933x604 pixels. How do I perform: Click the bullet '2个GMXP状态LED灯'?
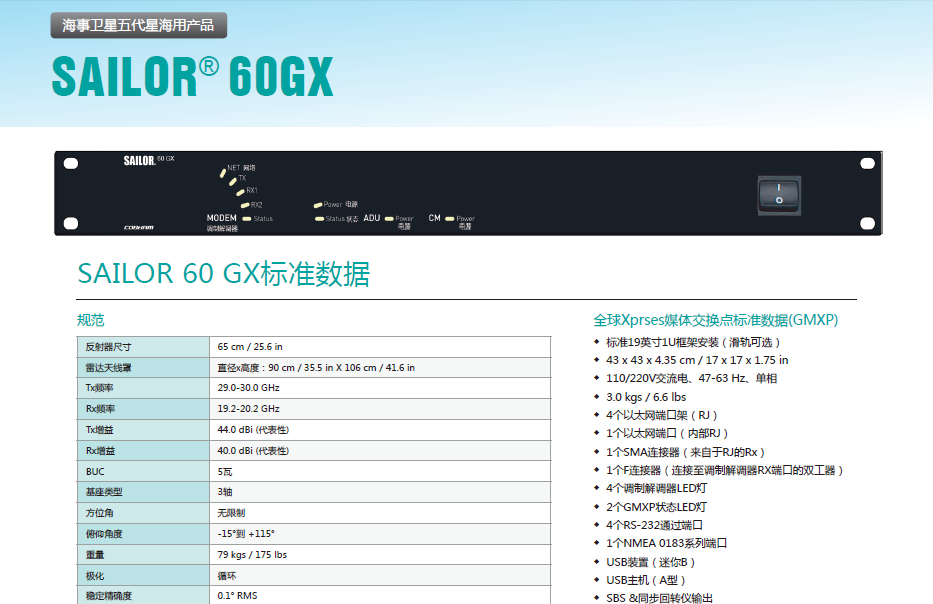pos(656,507)
